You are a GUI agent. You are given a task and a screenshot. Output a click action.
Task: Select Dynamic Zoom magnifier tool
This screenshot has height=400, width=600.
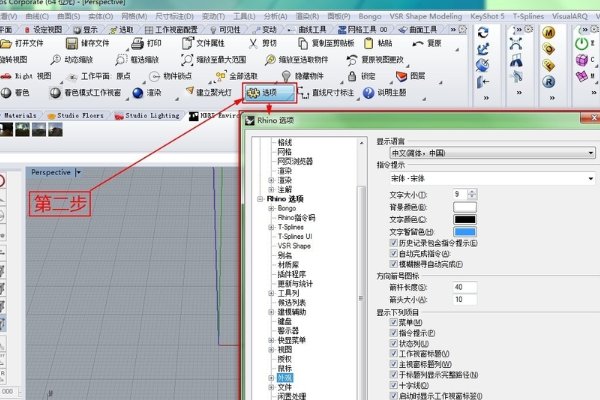pyautogui.click(x=55, y=60)
